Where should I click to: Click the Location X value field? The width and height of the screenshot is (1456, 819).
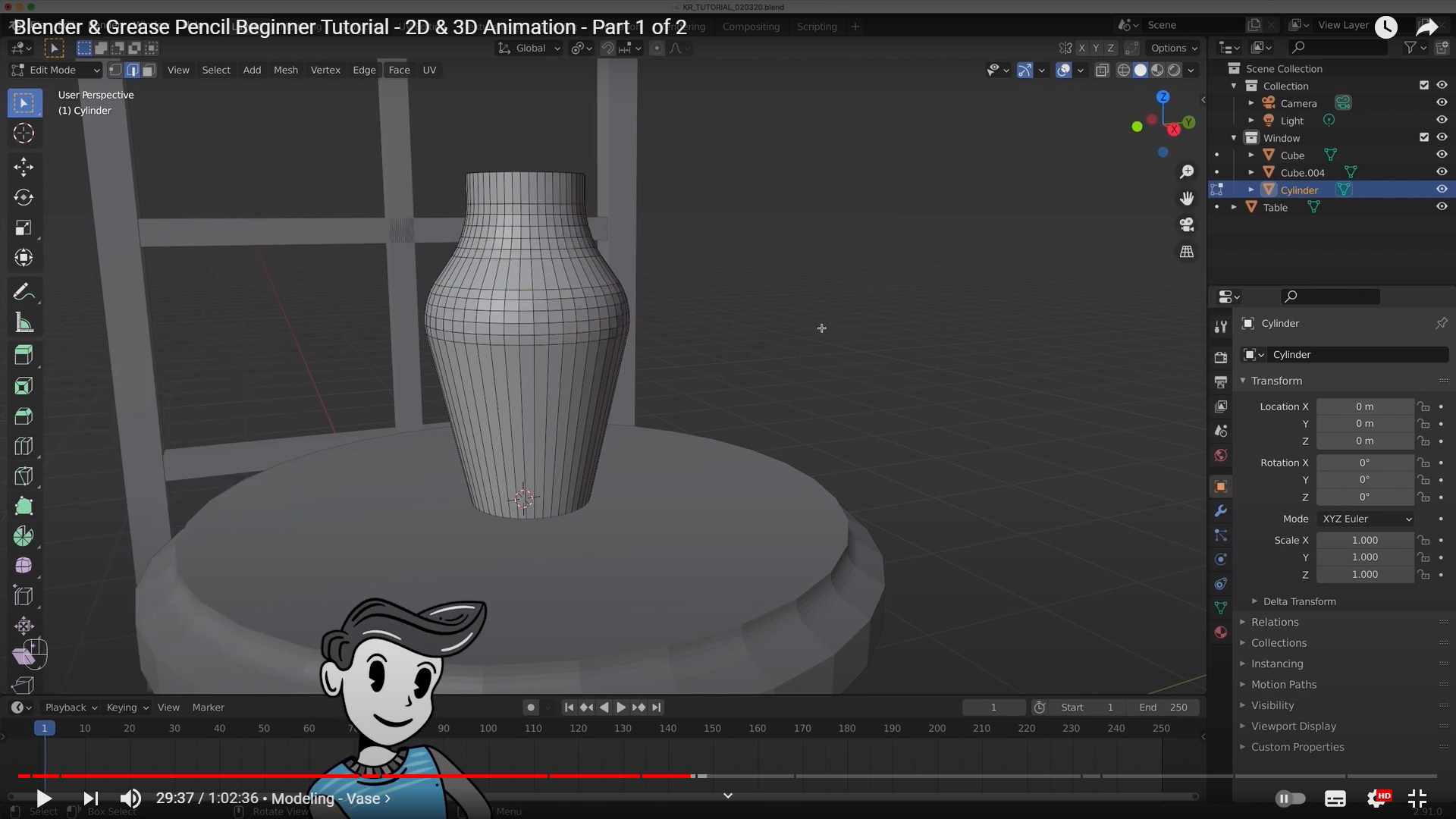(x=1364, y=406)
